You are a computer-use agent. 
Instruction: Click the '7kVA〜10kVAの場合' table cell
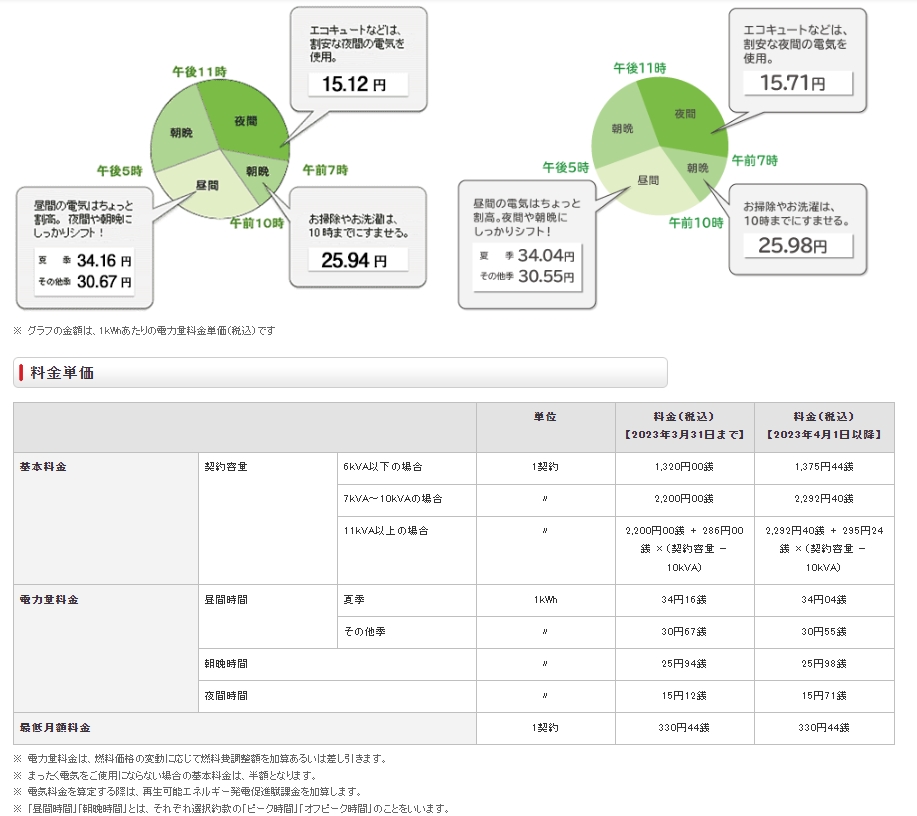point(406,500)
